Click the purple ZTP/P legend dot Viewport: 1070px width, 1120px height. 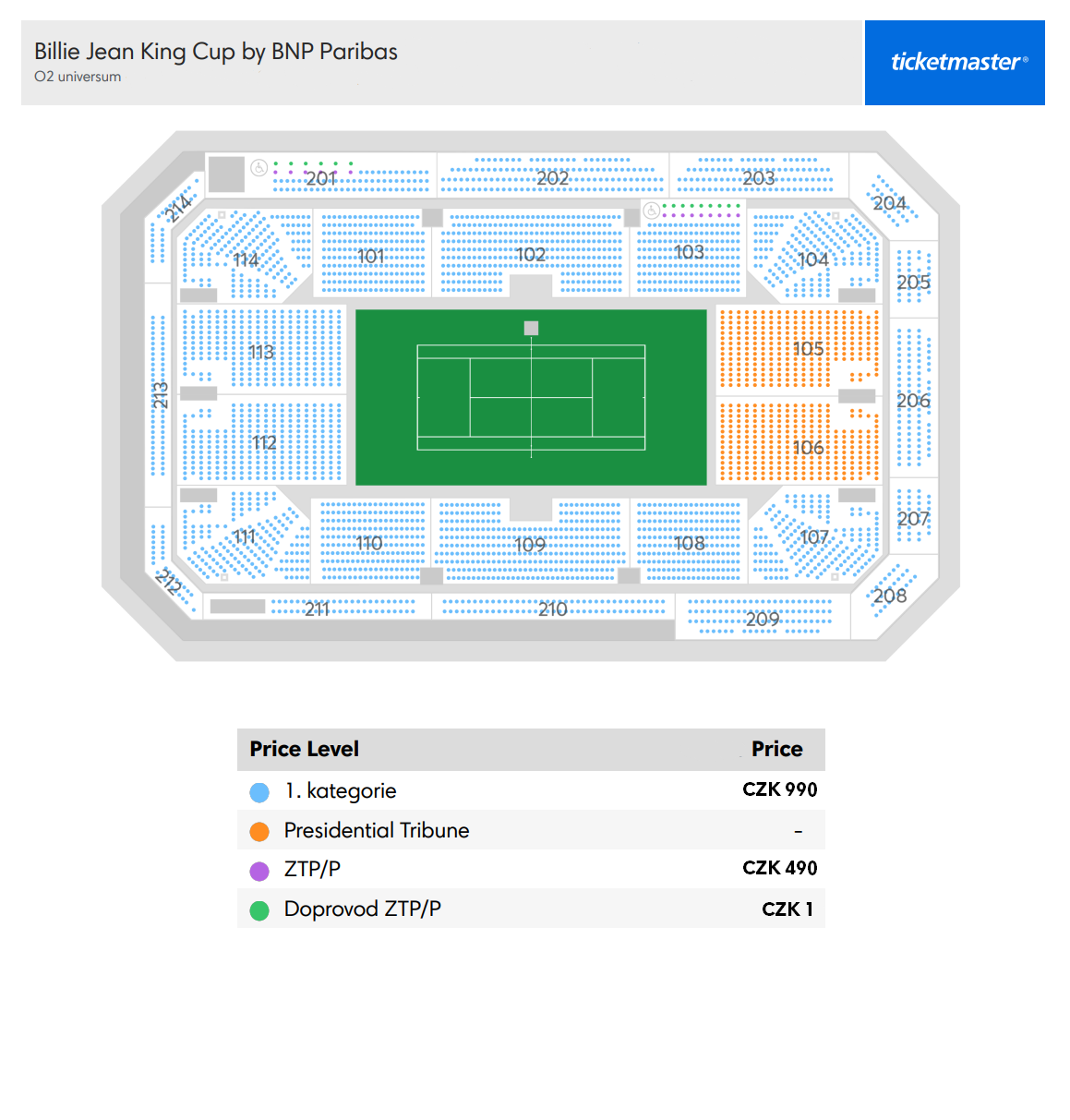click(259, 871)
